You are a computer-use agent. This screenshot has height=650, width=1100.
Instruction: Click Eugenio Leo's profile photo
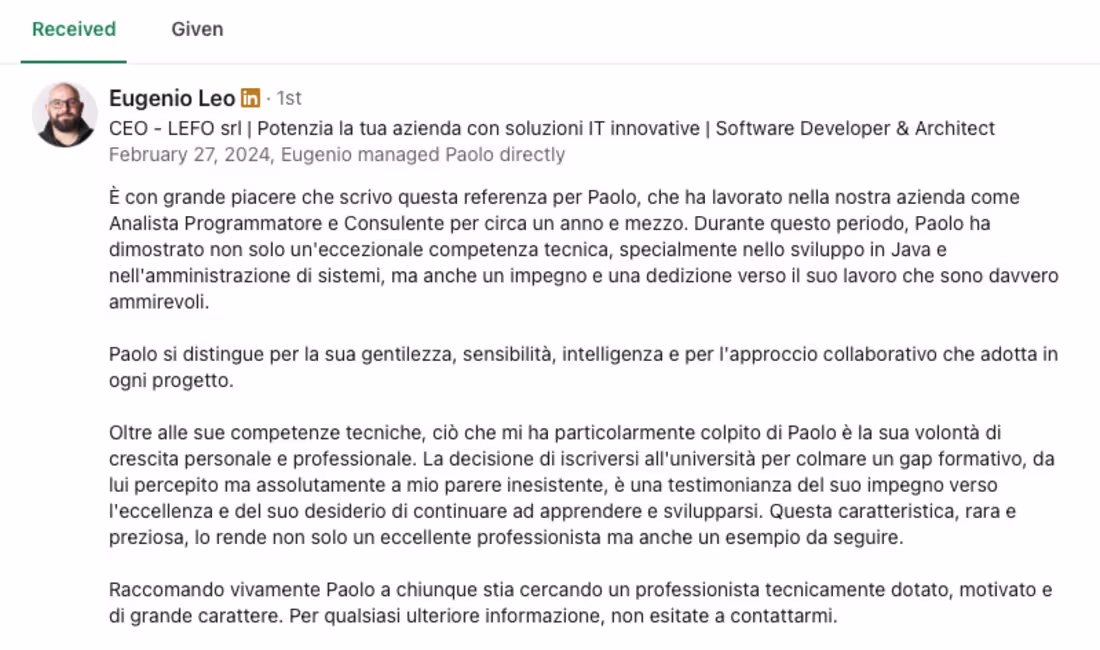tap(65, 115)
